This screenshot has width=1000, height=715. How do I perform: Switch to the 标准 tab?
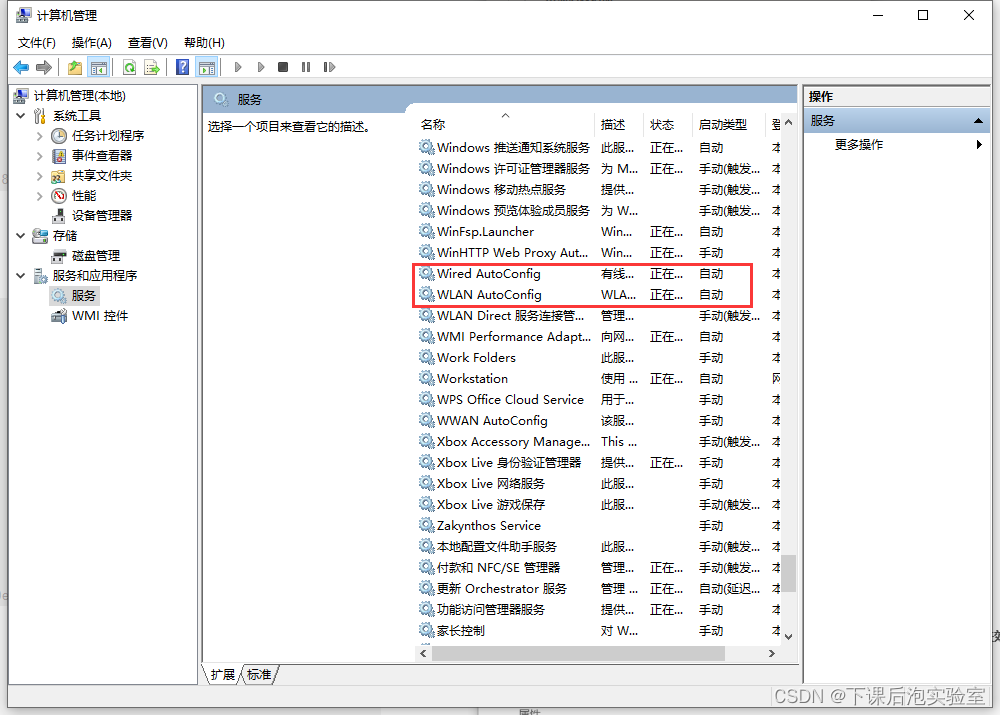(x=259, y=675)
